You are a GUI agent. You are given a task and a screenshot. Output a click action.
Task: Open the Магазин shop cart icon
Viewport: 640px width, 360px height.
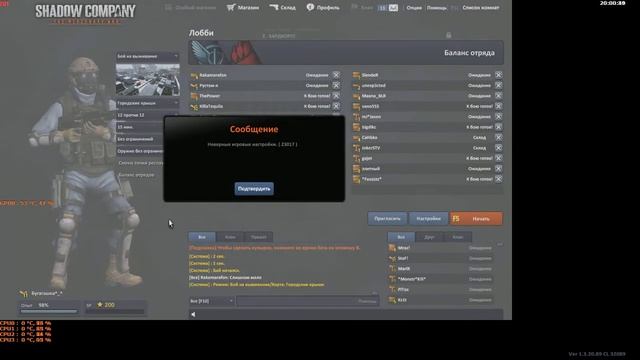click(x=231, y=7)
